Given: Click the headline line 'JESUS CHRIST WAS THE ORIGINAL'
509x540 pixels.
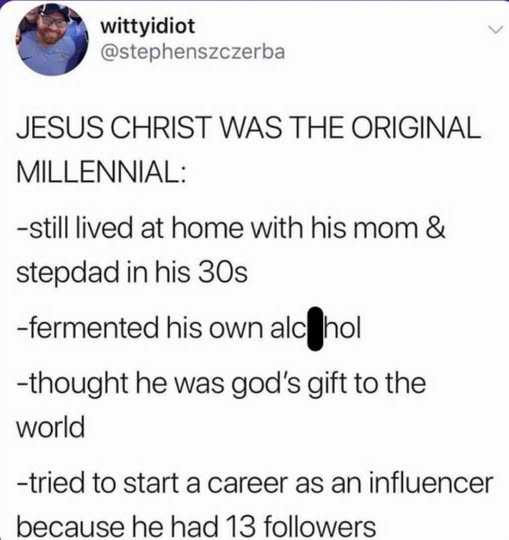Looking at the screenshot, I should coord(249,127).
